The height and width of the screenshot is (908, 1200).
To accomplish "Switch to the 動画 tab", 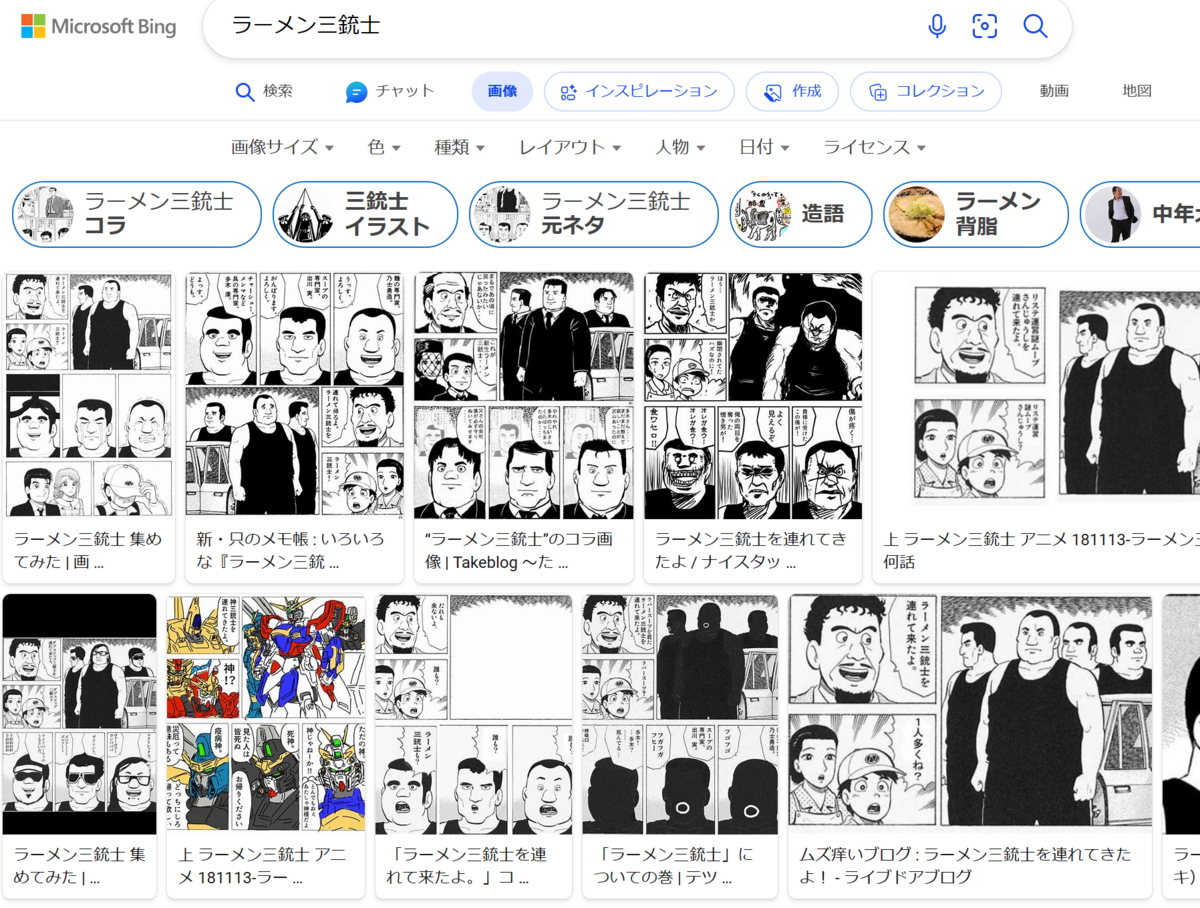I will (x=1054, y=91).
